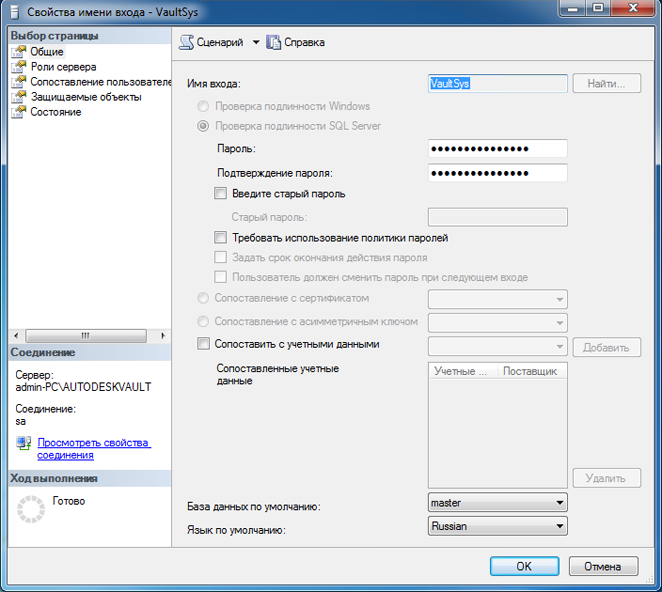Screen dimensions: 662x592
Task: Click the Имя входа field VaultSys
Action: pyautogui.click(x=497, y=83)
